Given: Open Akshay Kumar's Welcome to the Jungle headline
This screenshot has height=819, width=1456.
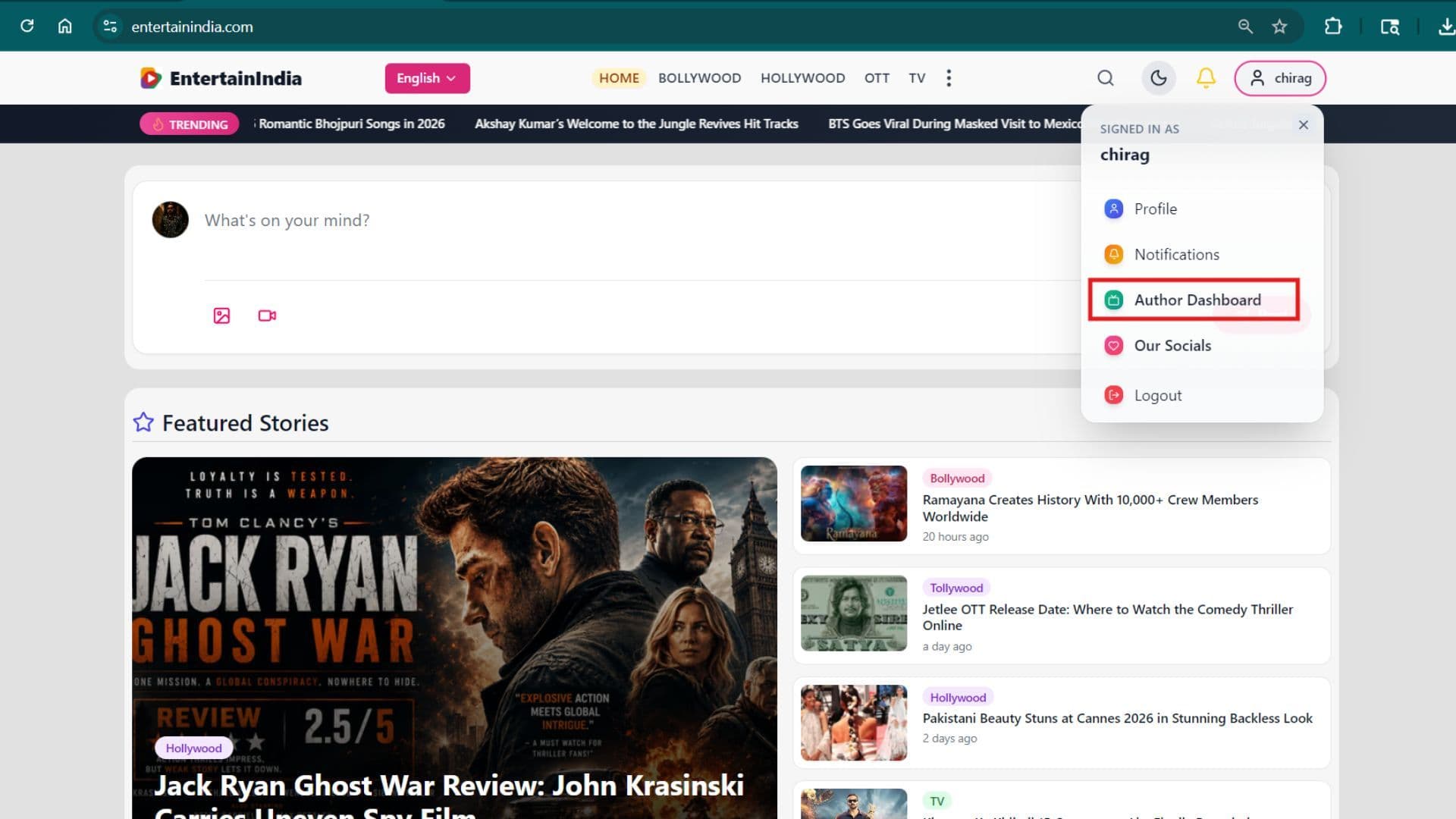Looking at the screenshot, I should pos(636,124).
